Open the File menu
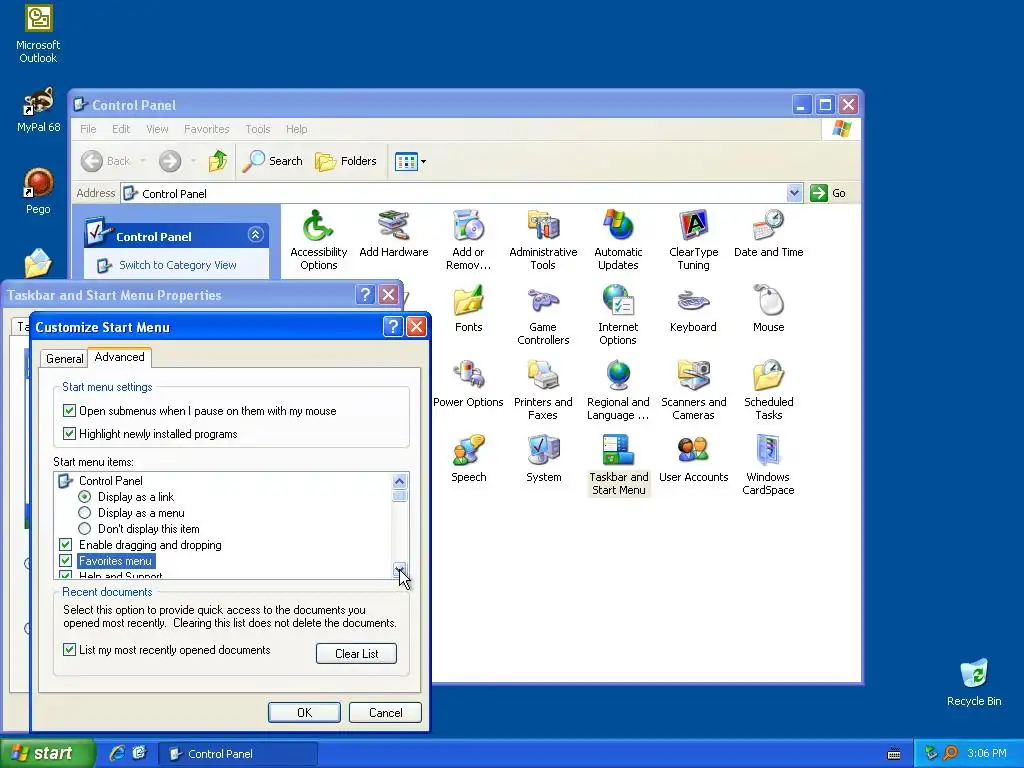The width and height of the screenshot is (1024, 768). tap(88, 129)
